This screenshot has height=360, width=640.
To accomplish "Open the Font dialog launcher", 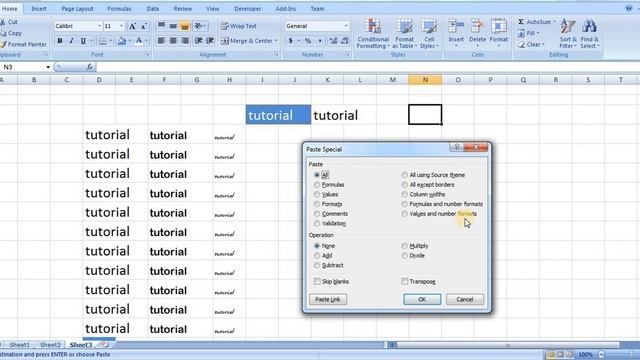I will (147, 55).
